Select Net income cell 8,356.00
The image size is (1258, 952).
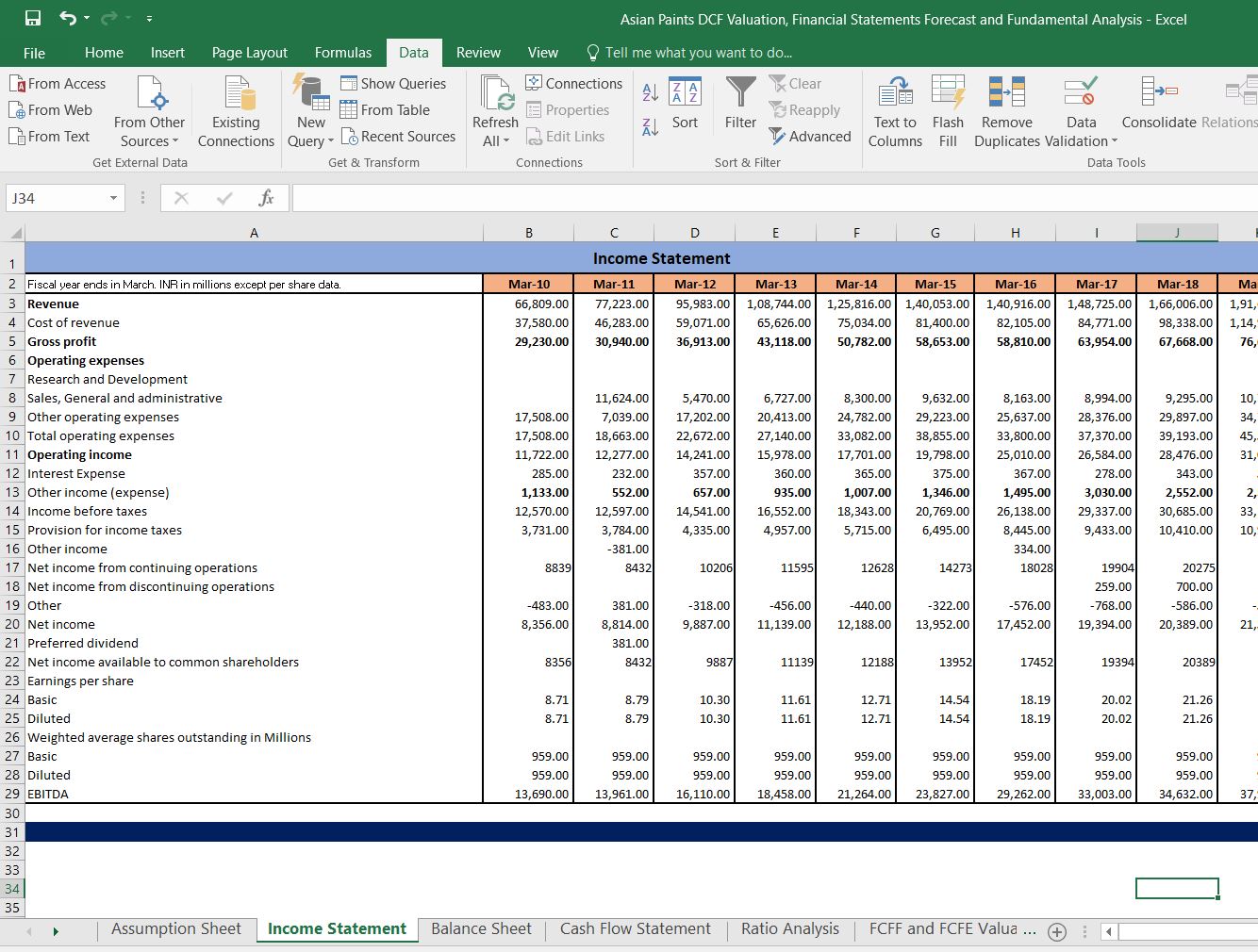[528, 624]
